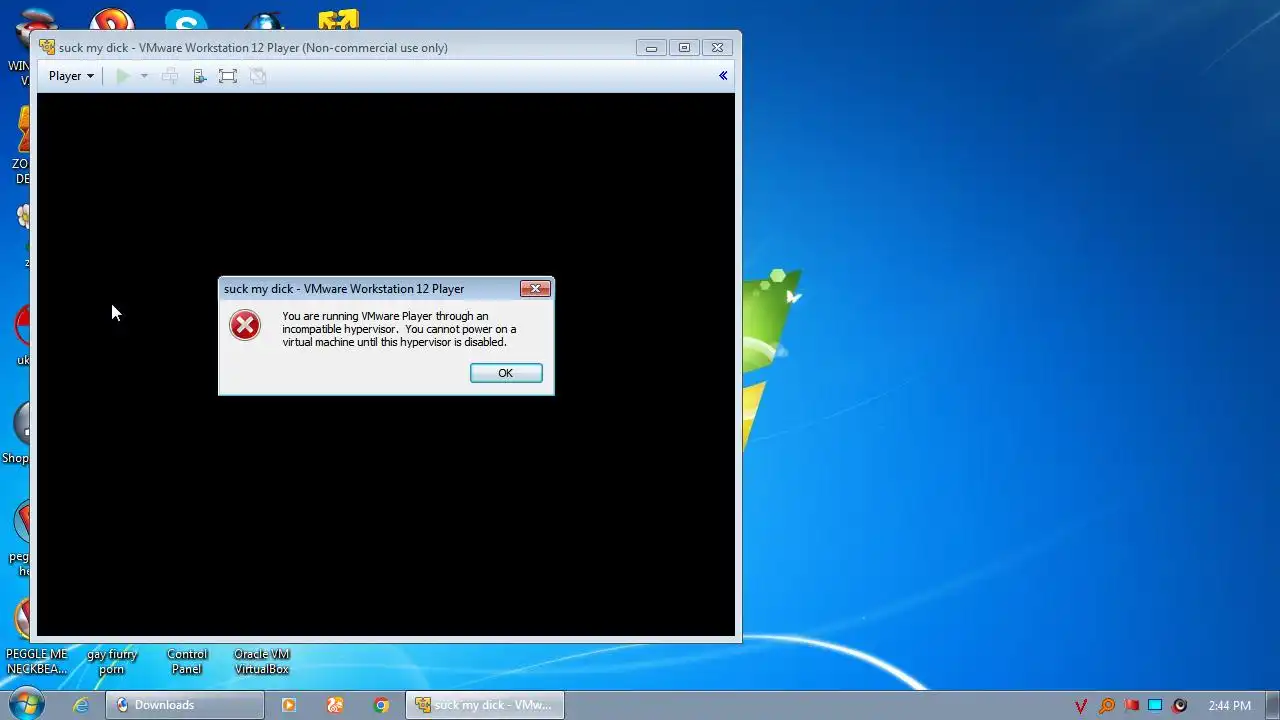The image size is (1280, 720).
Task: Click OK in the hypervisor error dialog
Action: 506,373
